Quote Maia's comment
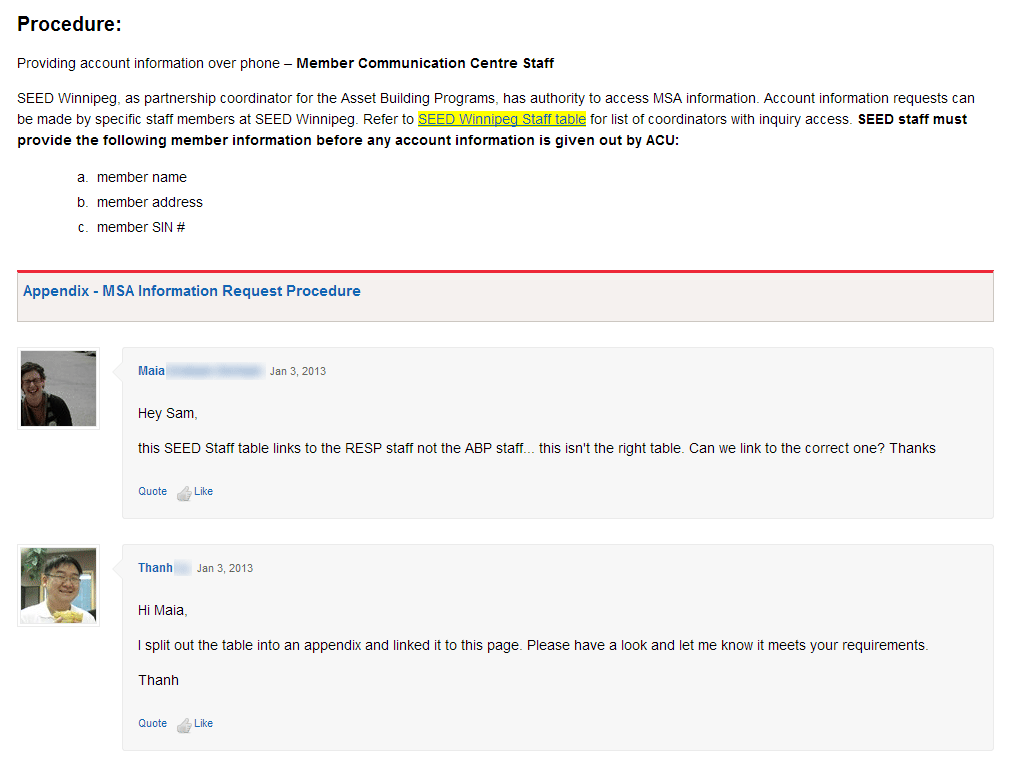This screenshot has width=1013, height=772. coord(152,492)
